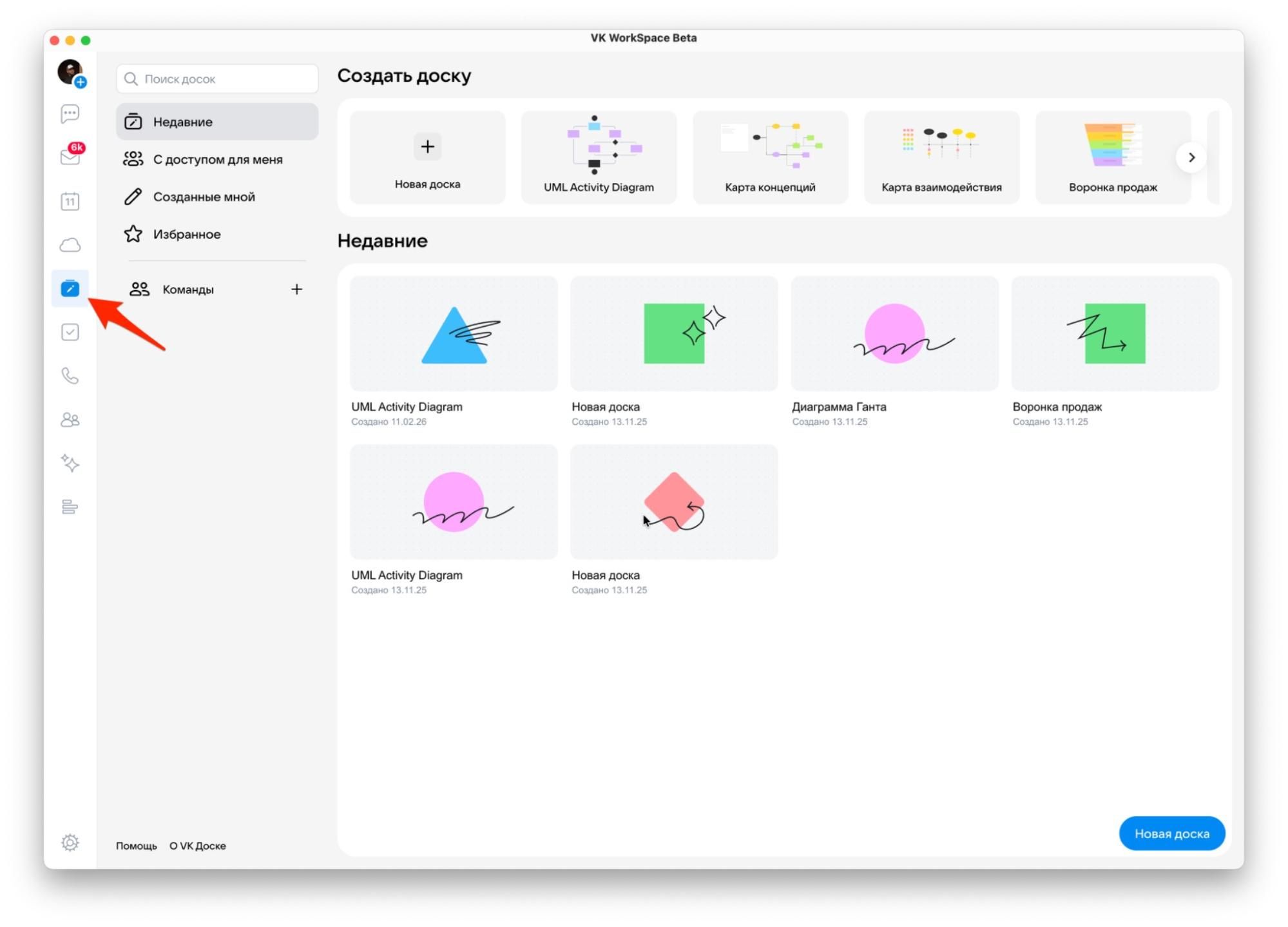Open the AI sparkle sidebar icon
This screenshot has height=927, width=1288.
click(x=70, y=463)
